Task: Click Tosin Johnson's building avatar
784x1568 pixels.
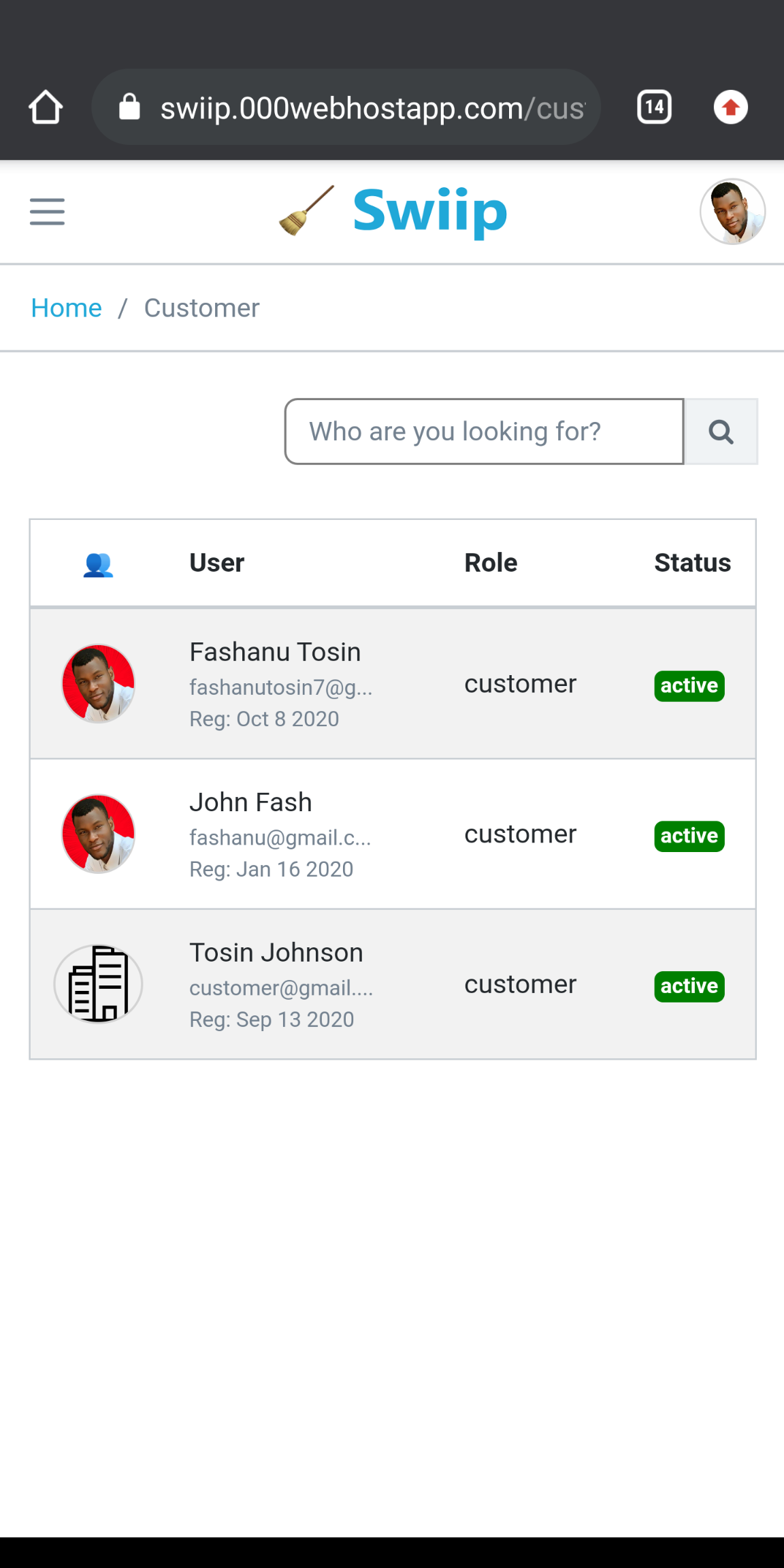Action: pyautogui.click(x=98, y=984)
